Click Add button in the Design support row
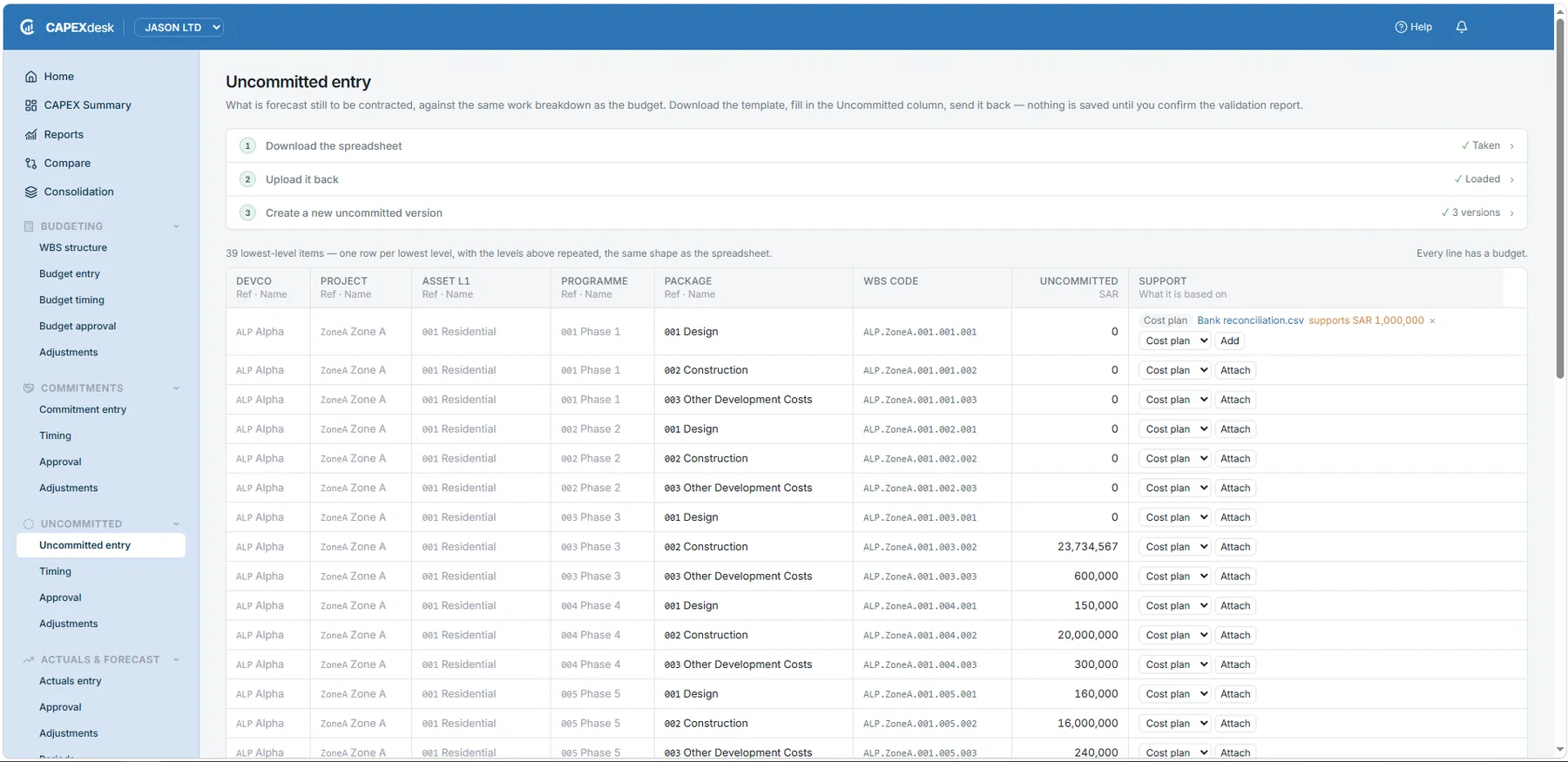 pos(1230,341)
